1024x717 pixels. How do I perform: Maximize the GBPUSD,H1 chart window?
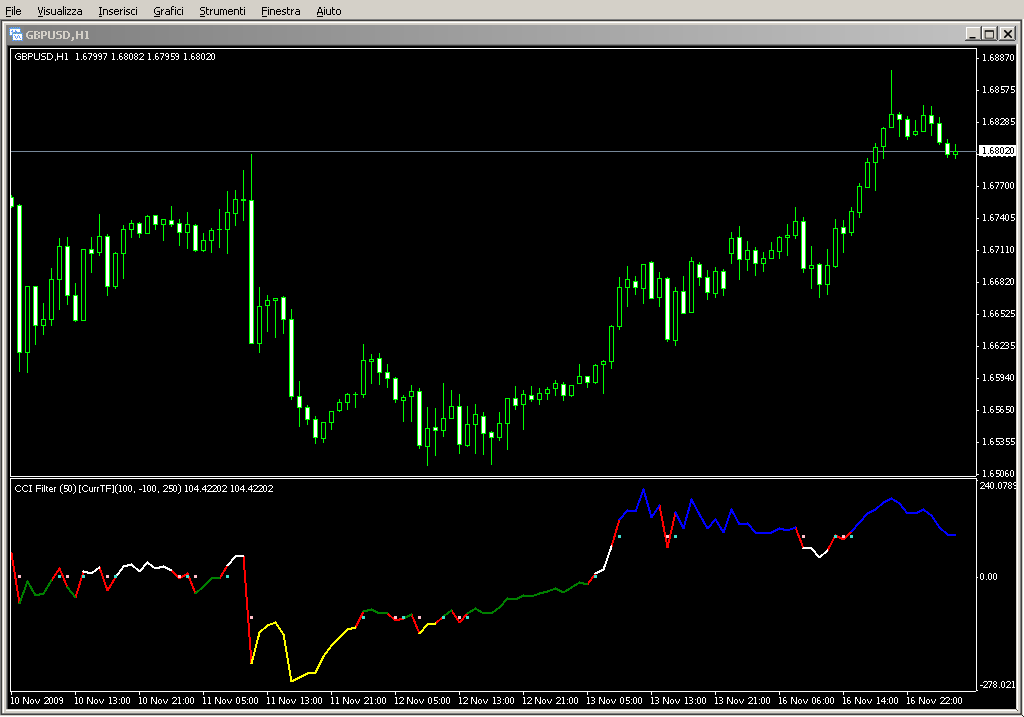989,34
